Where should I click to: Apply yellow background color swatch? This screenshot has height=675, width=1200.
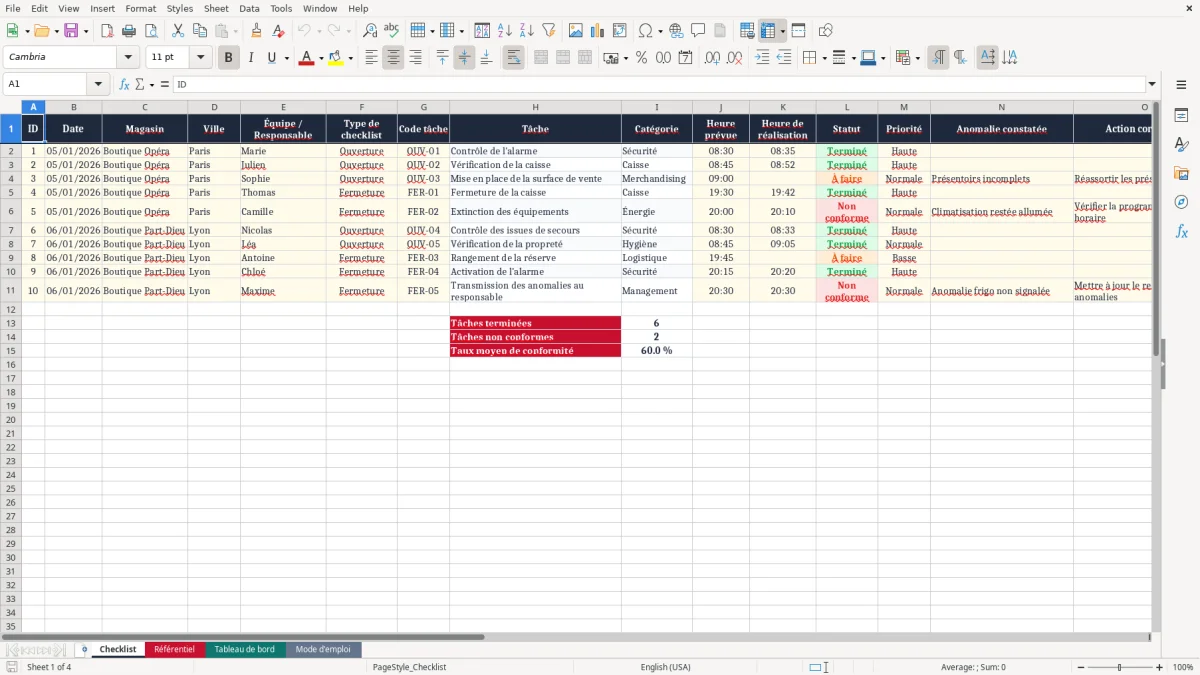pyautogui.click(x=335, y=58)
